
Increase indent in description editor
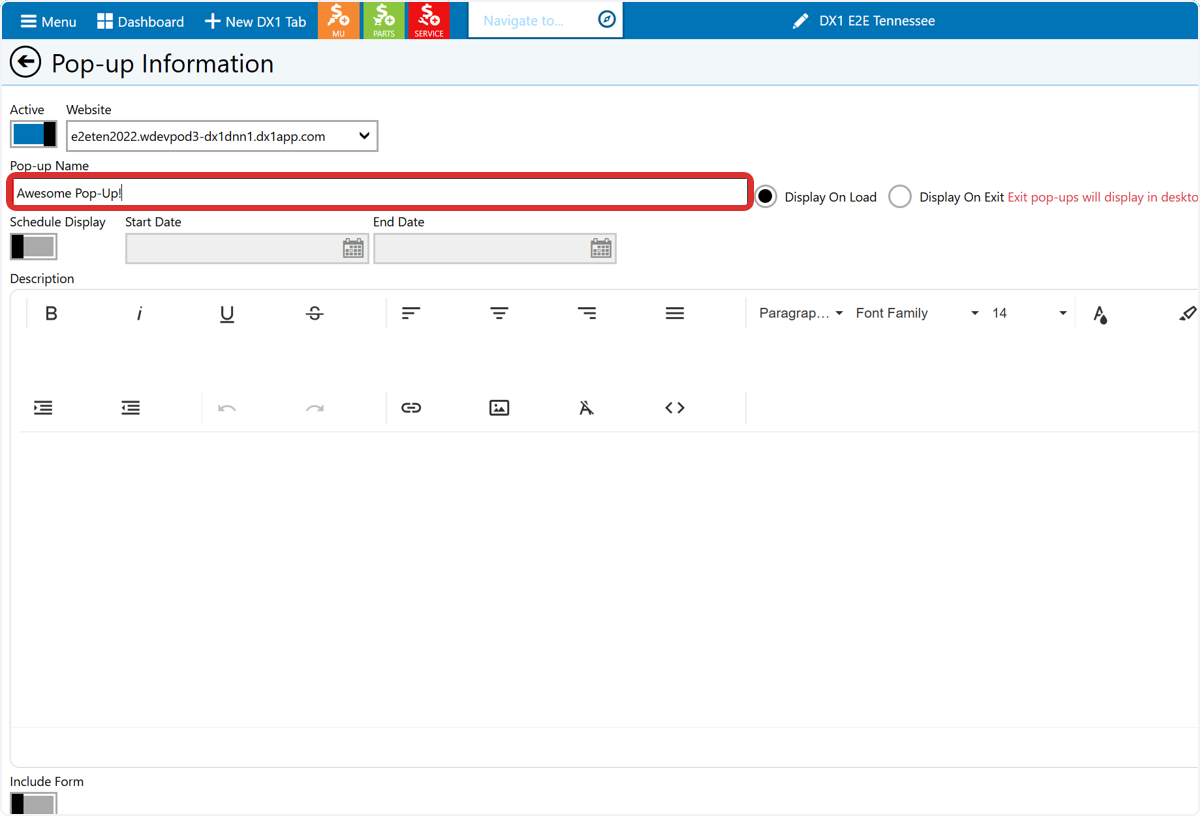(x=43, y=408)
